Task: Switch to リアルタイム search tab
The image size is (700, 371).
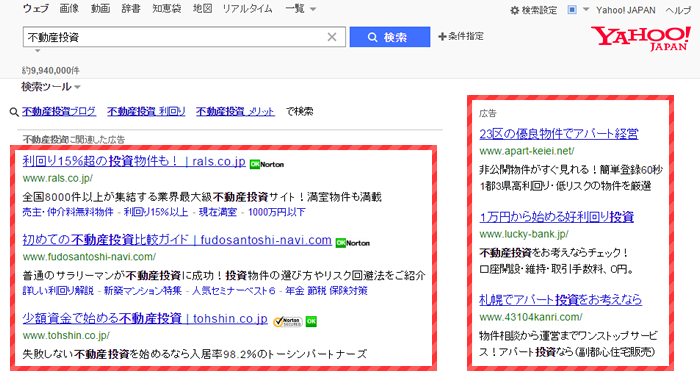Action: 247,8
